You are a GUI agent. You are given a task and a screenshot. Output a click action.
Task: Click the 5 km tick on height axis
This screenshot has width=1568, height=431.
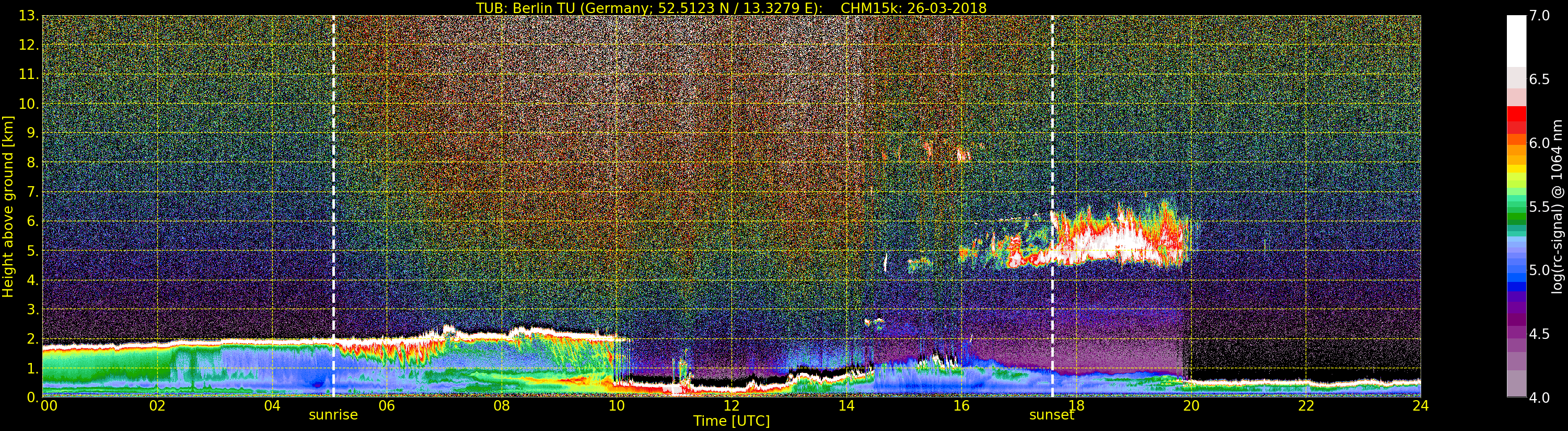pyautogui.click(x=32, y=251)
